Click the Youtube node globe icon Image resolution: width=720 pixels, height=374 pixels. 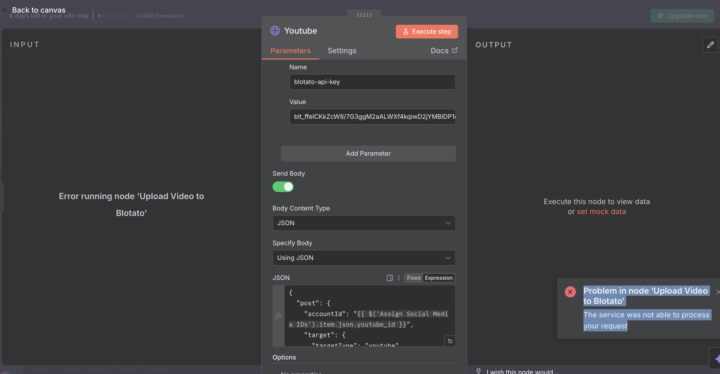pyautogui.click(x=275, y=31)
